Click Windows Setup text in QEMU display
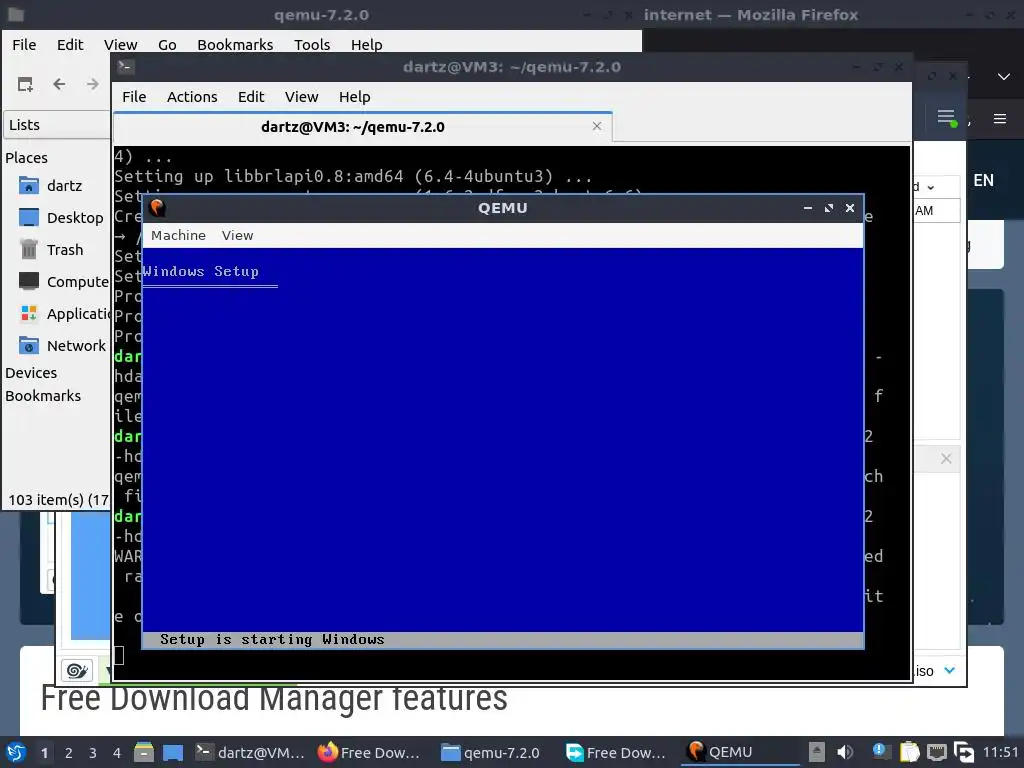Image resolution: width=1024 pixels, height=768 pixels. point(201,271)
